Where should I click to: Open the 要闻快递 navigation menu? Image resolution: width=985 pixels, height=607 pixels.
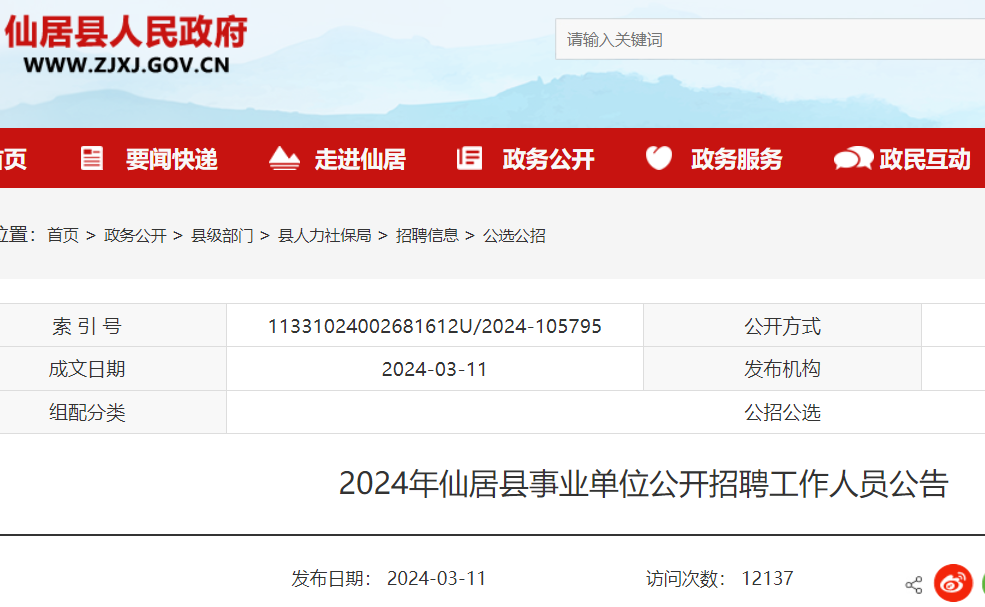(x=171, y=159)
